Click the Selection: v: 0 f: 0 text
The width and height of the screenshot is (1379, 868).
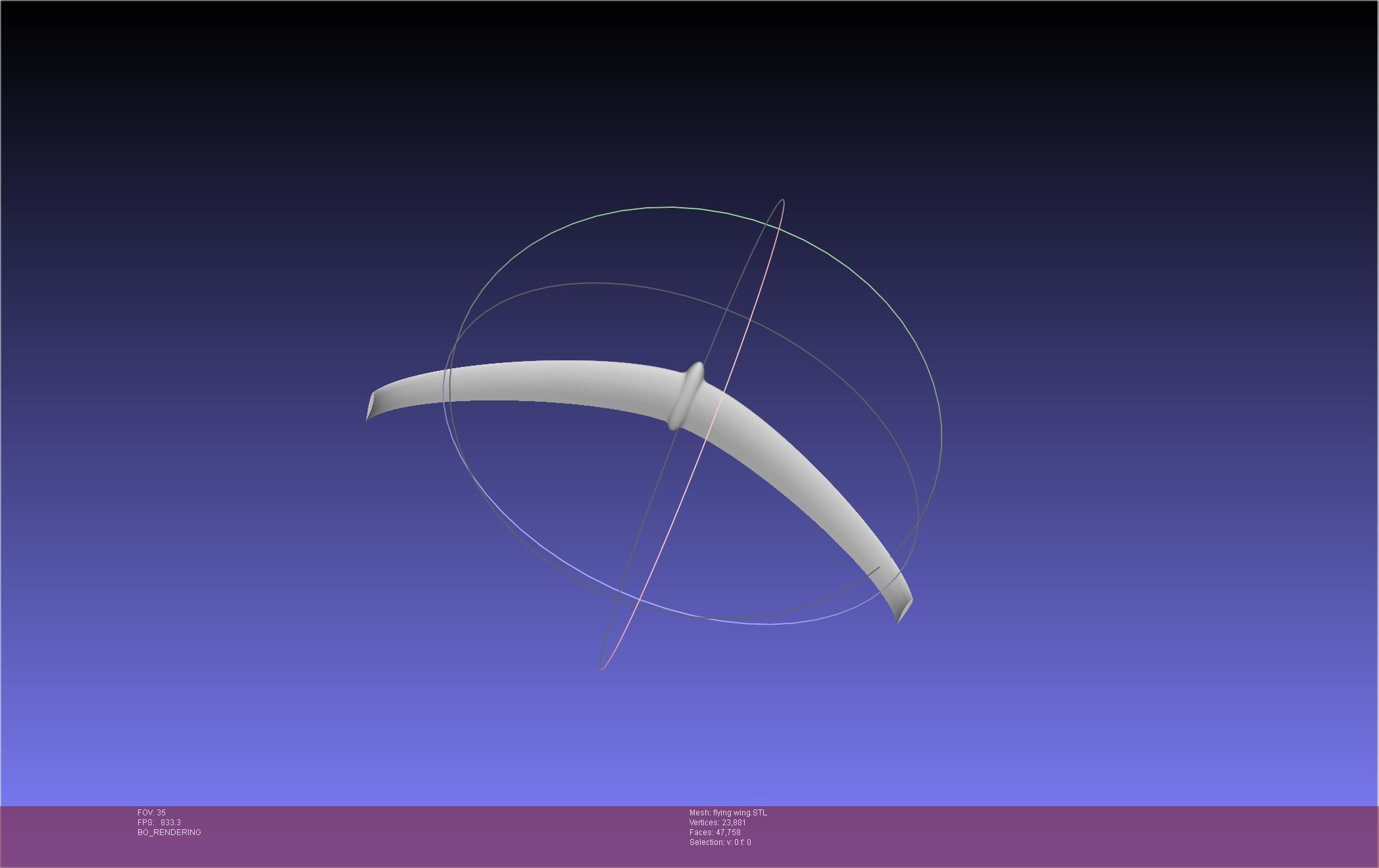click(720, 842)
